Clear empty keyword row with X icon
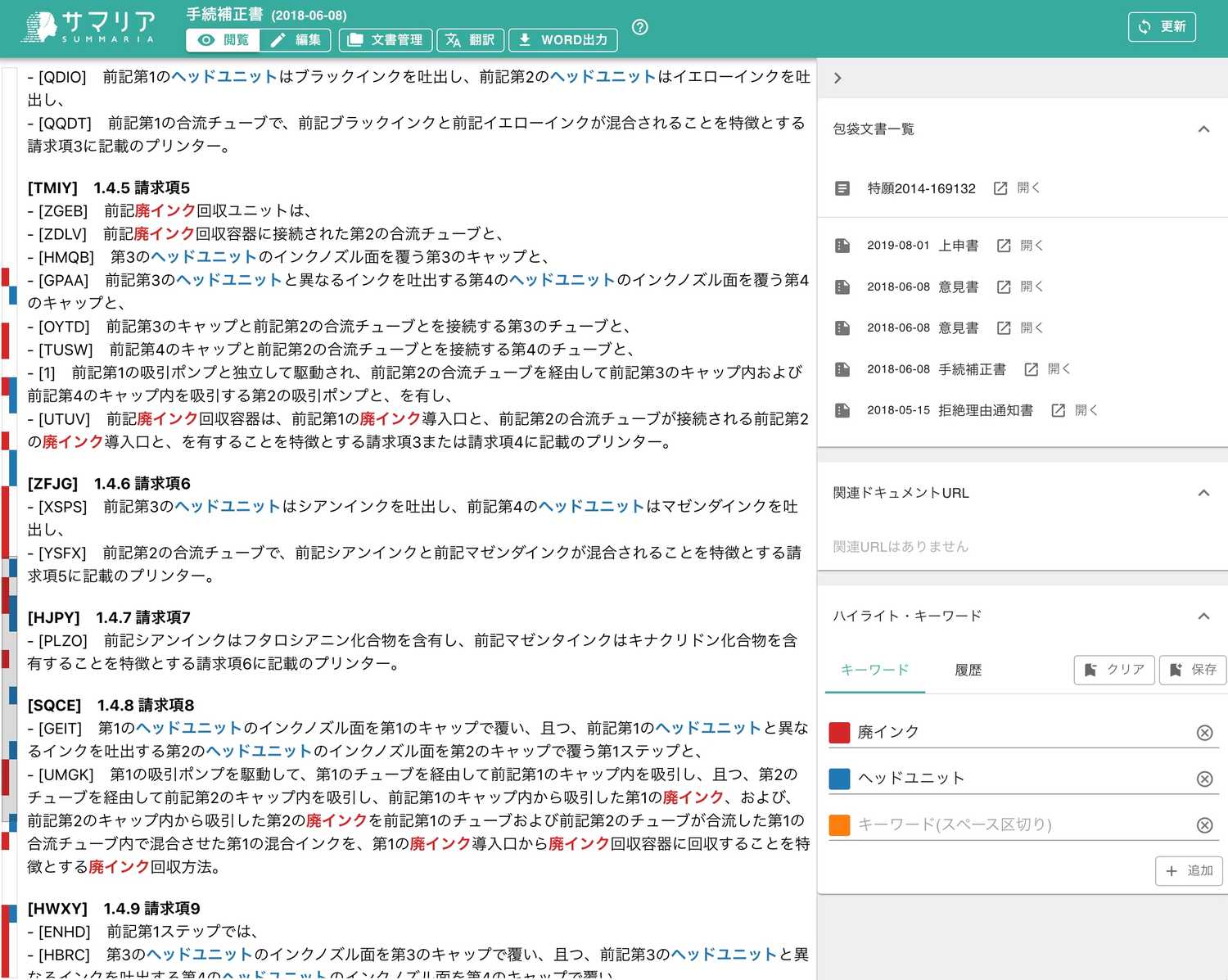 pos(1204,825)
